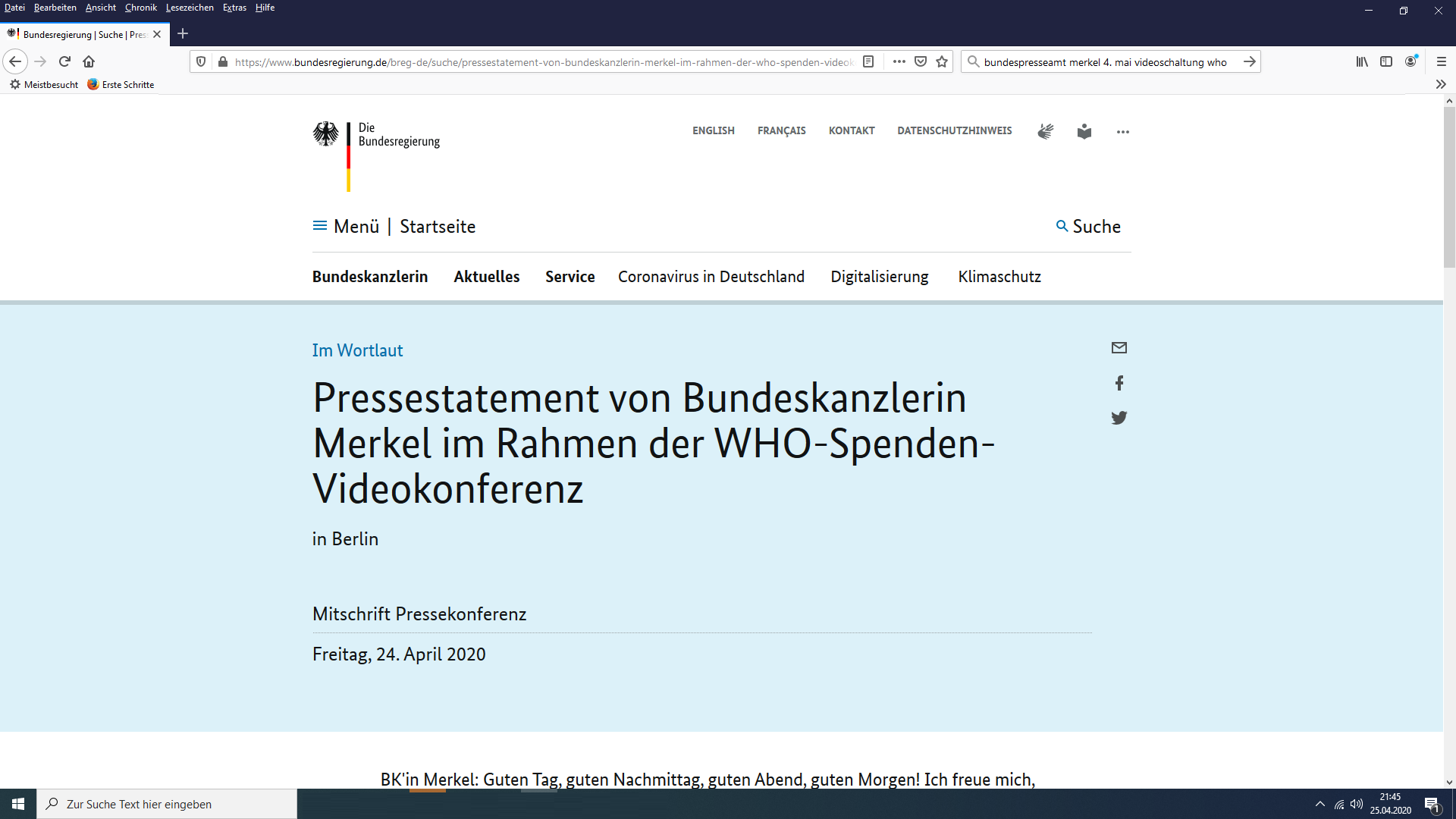Share the statement on Twitter
Viewport: 1456px width, 819px height.
point(1119,418)
